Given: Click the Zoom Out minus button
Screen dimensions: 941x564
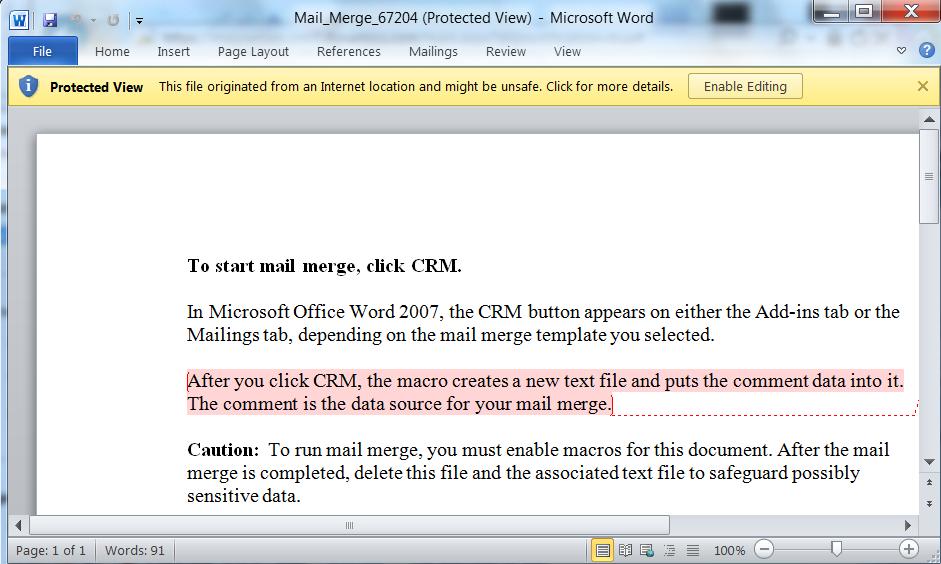Looking at the screenshot, I should 764,549.
